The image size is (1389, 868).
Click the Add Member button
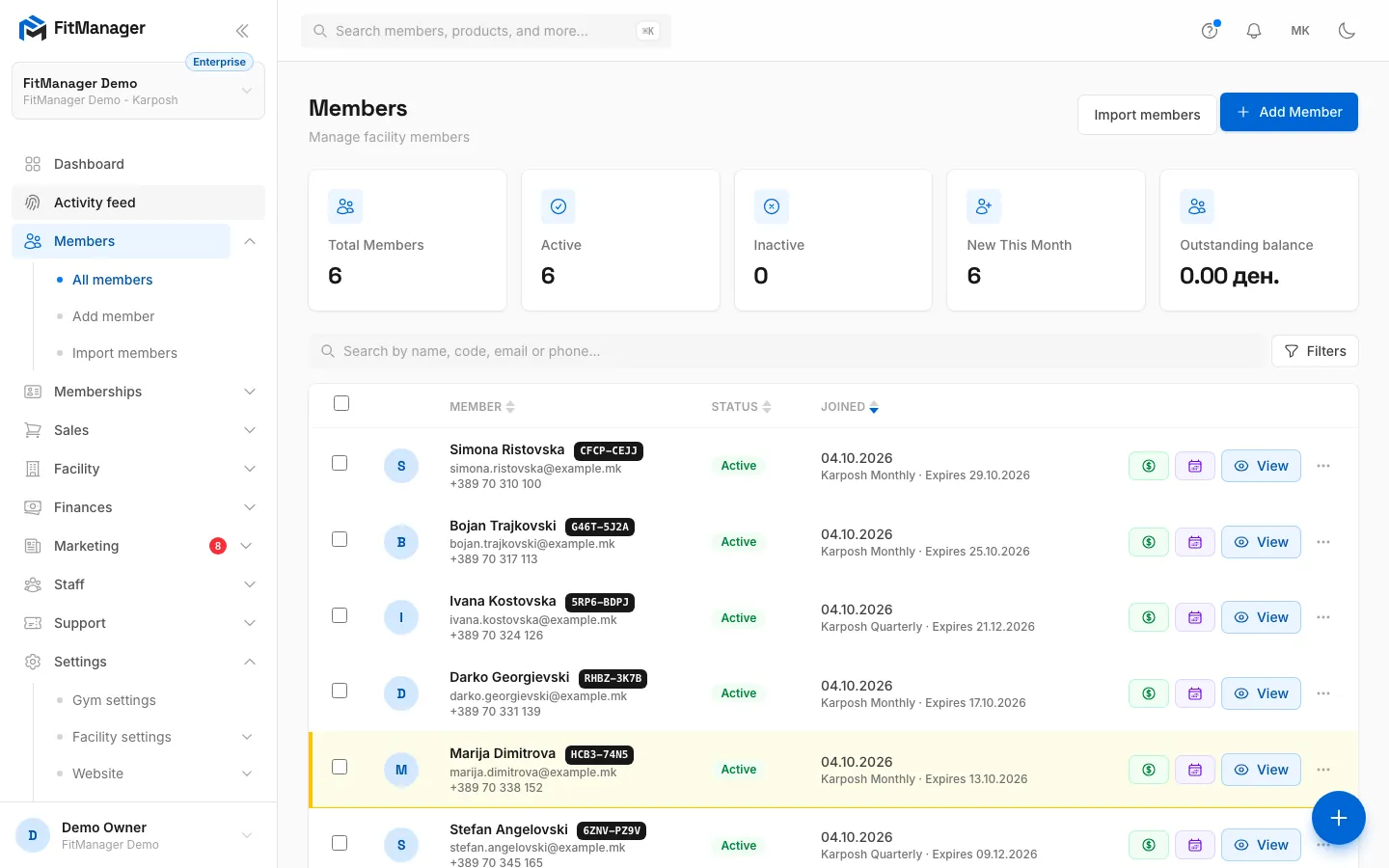(x=1289, y=112)
